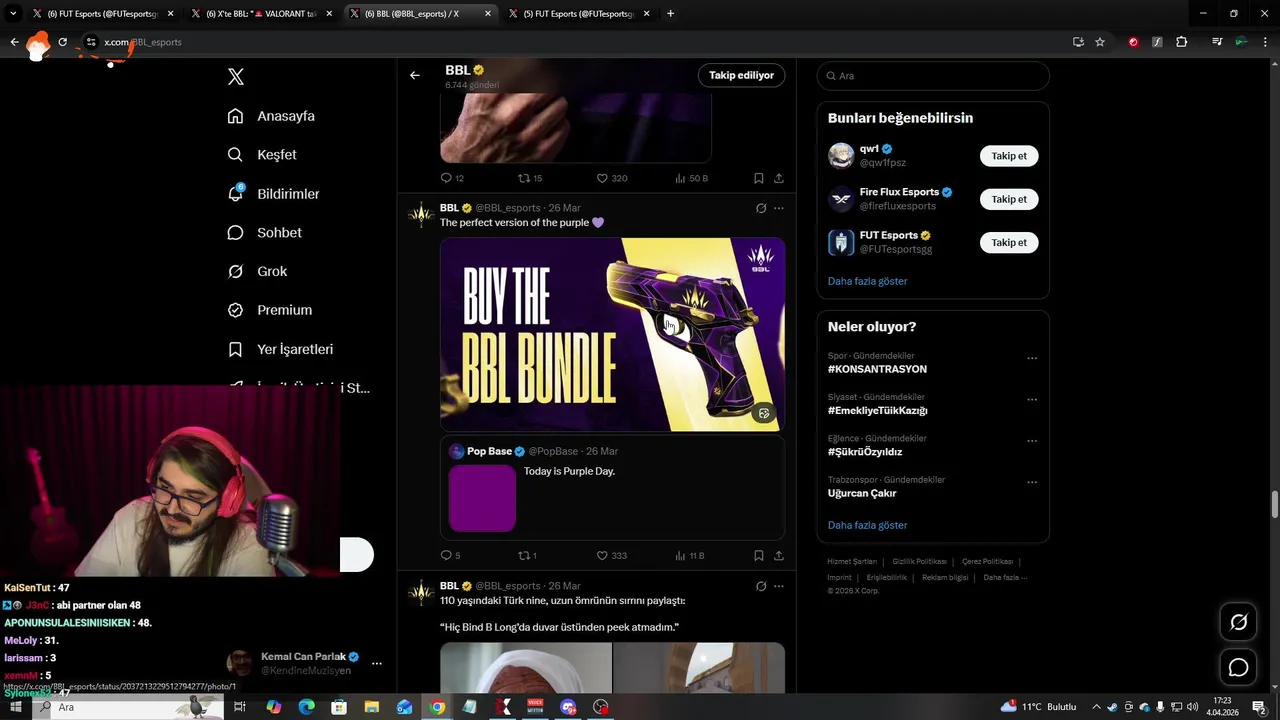The image size is (1280, 720).
Task: Click the Ara search field on X
Action: [x=933, y=76]
